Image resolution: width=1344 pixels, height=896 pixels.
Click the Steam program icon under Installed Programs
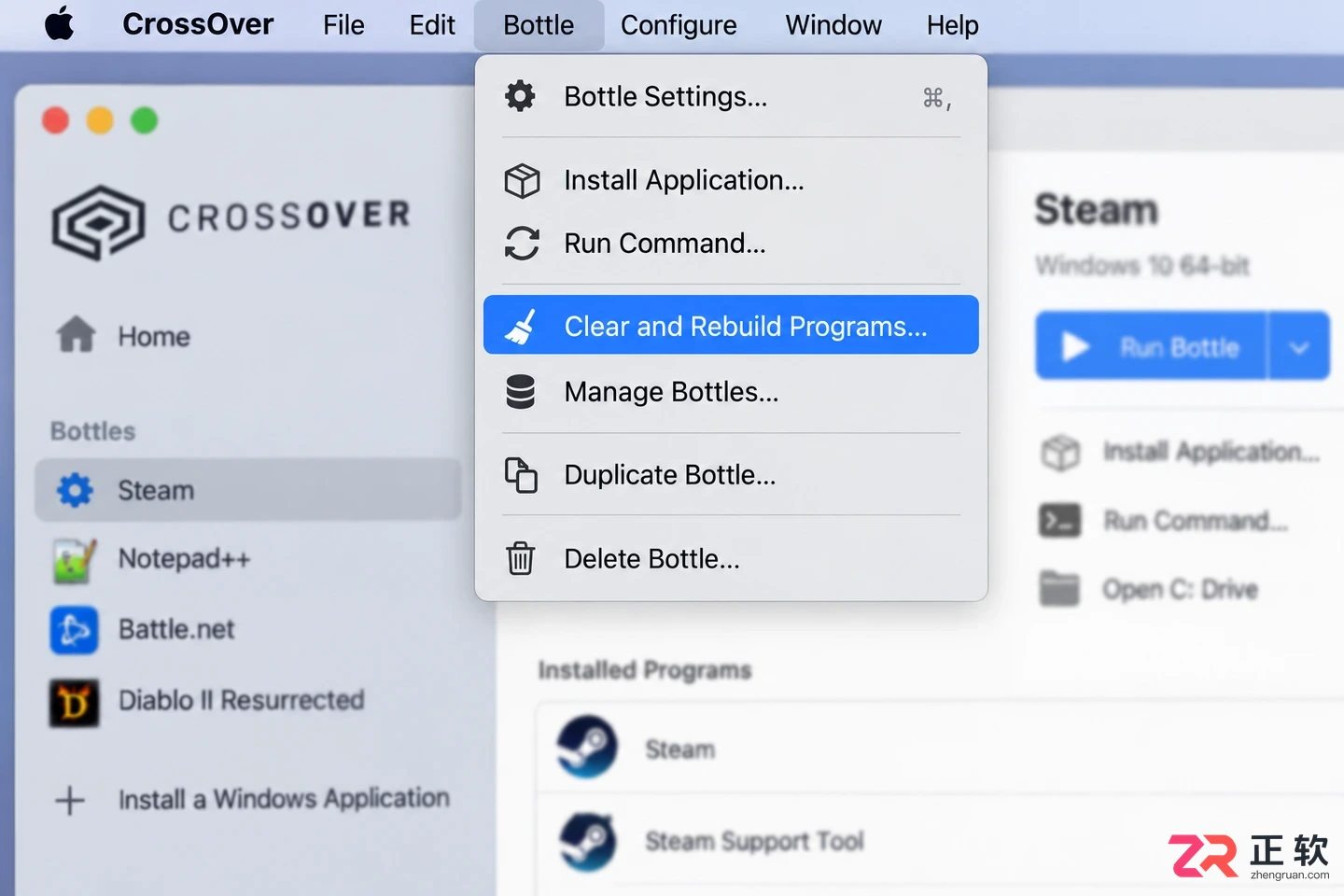click(587, 747)
